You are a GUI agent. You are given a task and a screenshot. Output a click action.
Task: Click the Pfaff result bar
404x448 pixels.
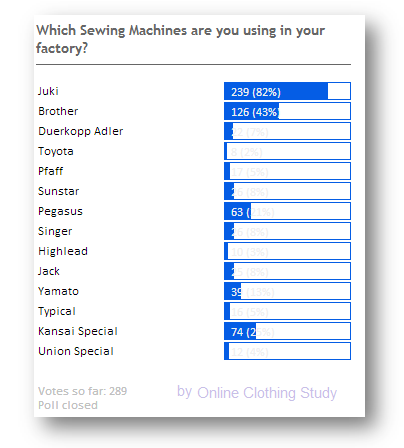pyautogui.click(x=287, y=171)
